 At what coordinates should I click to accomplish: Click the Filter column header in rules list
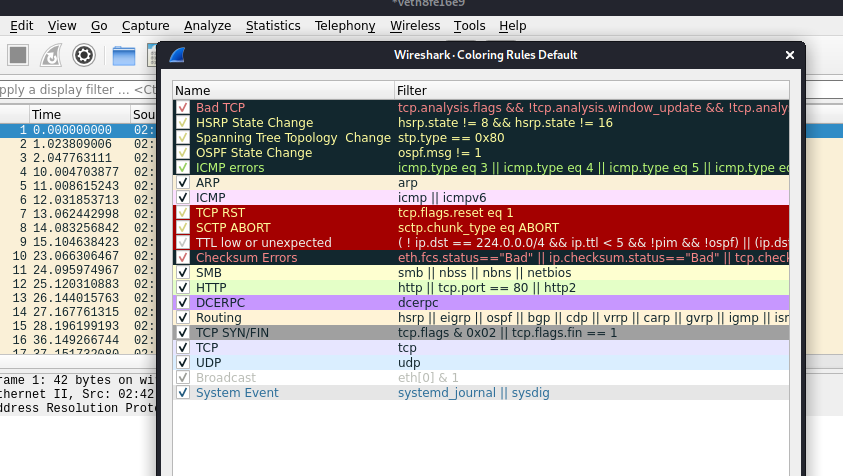pos(591,90)
